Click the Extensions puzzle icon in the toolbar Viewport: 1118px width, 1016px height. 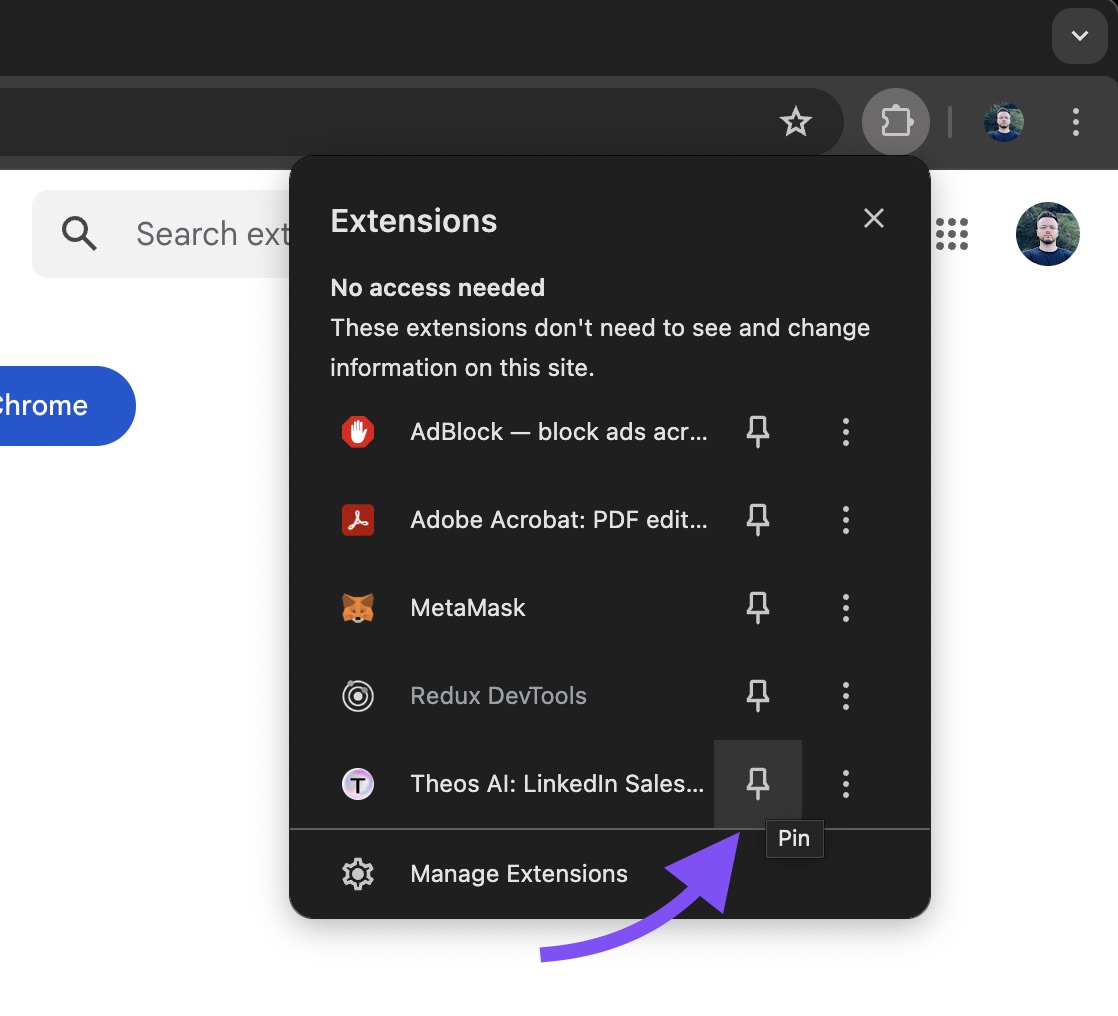(896, 121)
